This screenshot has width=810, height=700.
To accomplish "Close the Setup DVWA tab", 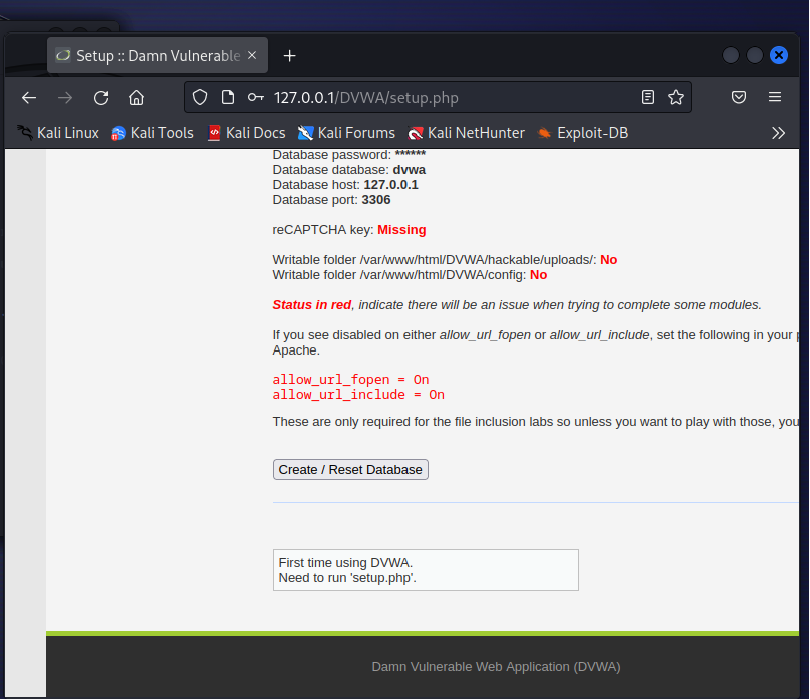I will 252,55.
